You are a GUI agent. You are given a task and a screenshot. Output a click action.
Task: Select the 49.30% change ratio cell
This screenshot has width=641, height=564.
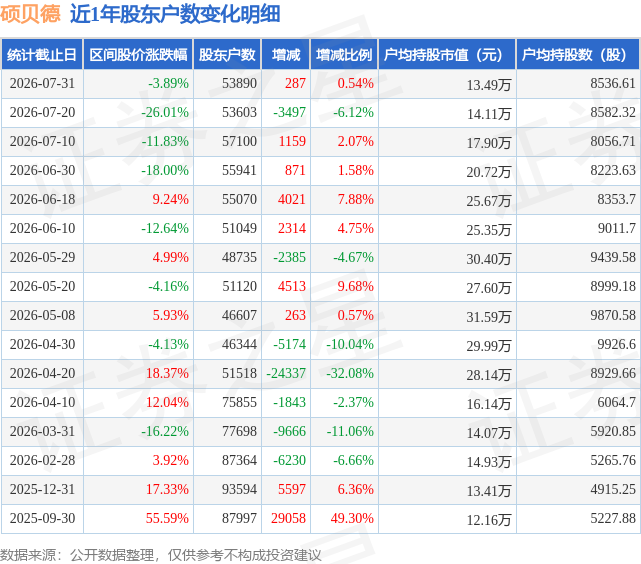(352, 518)
